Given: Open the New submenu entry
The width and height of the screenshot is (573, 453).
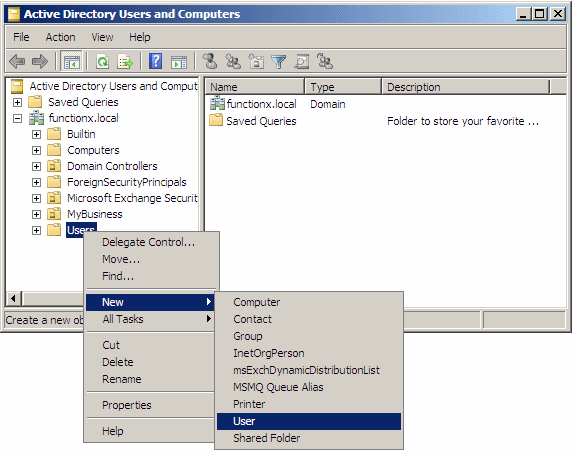Looking at the screenshot, I should click(150, 302).
